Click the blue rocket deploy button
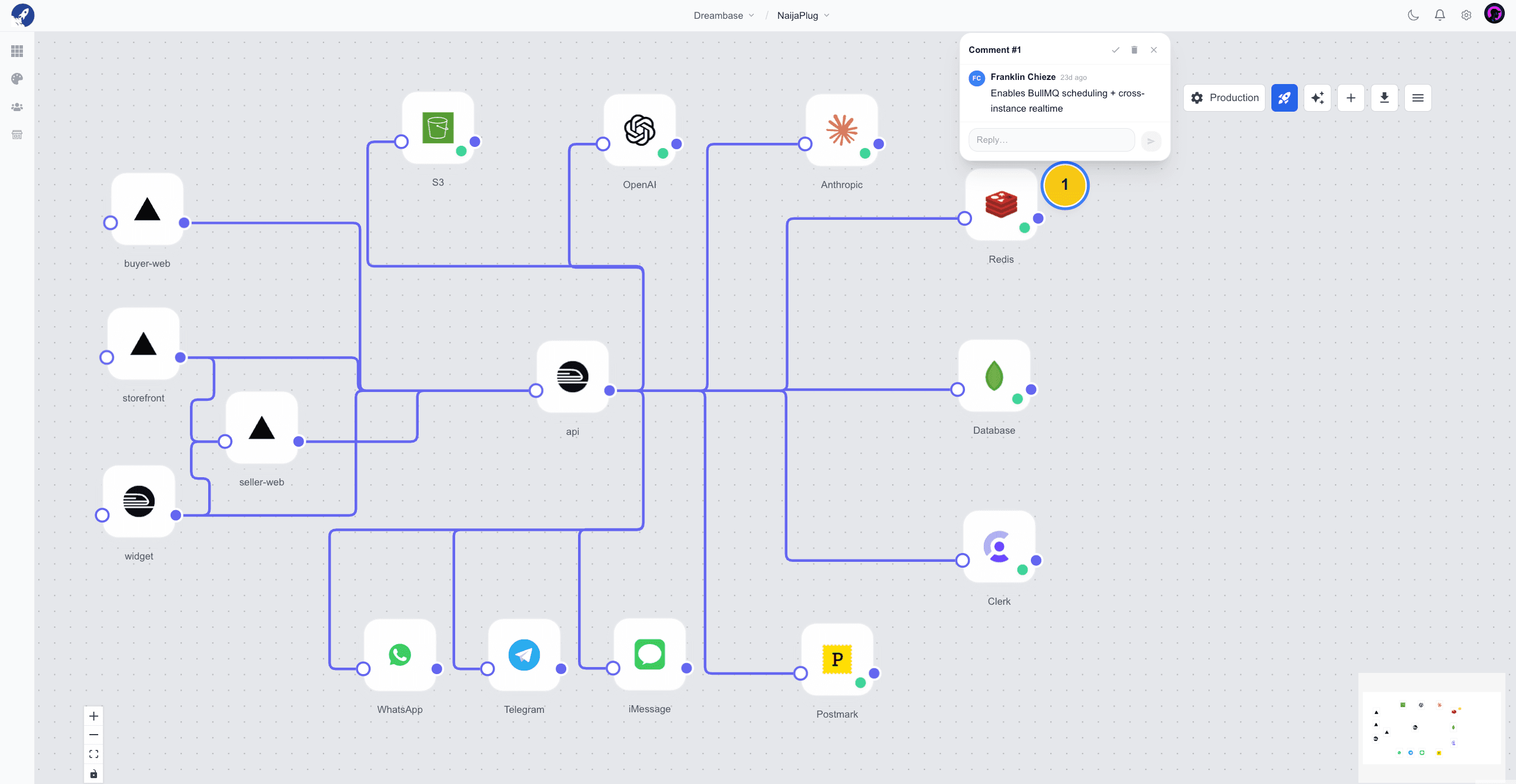Screen dimensions: 1516x784 pos(1284,98)
